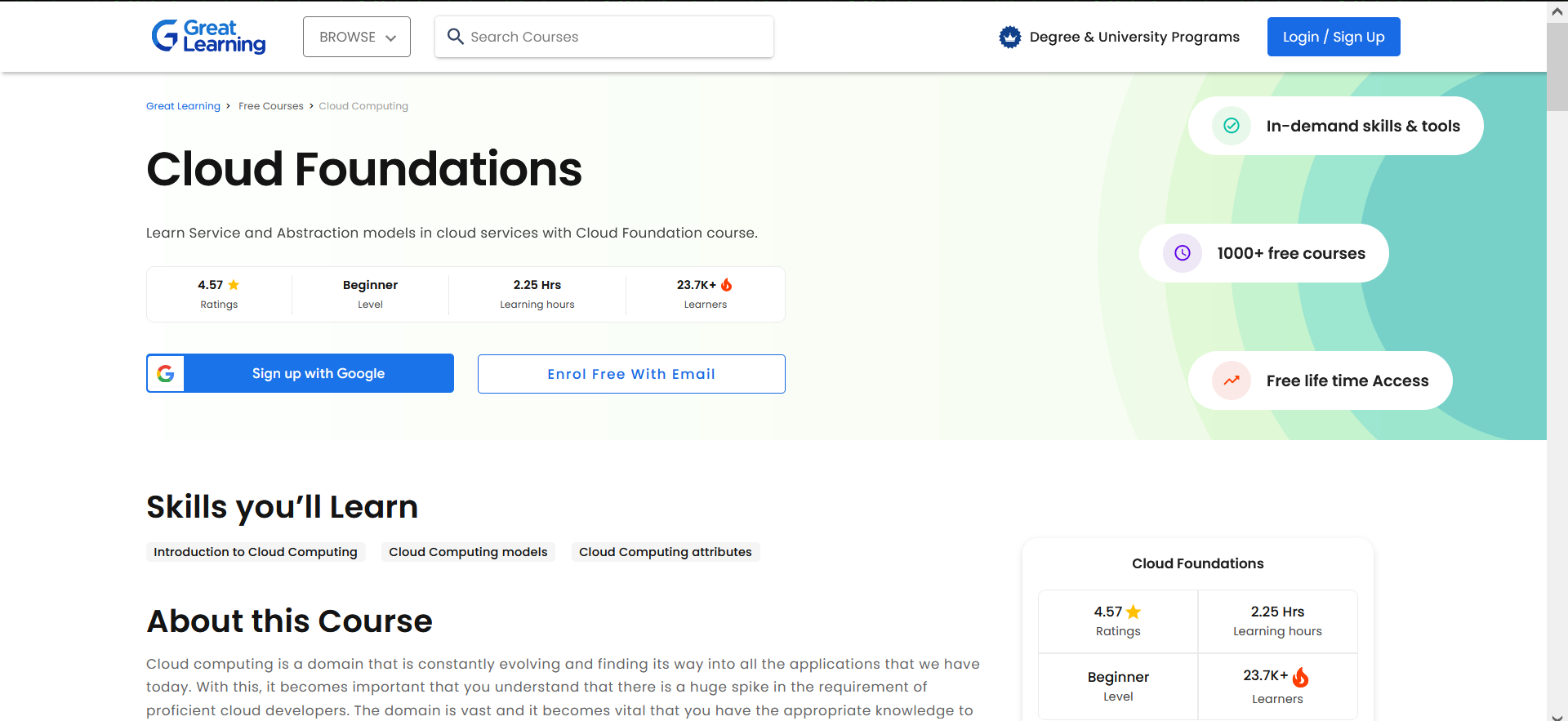Sign up with Google
The image size is (1568, 721).
(x=300, y=373)
